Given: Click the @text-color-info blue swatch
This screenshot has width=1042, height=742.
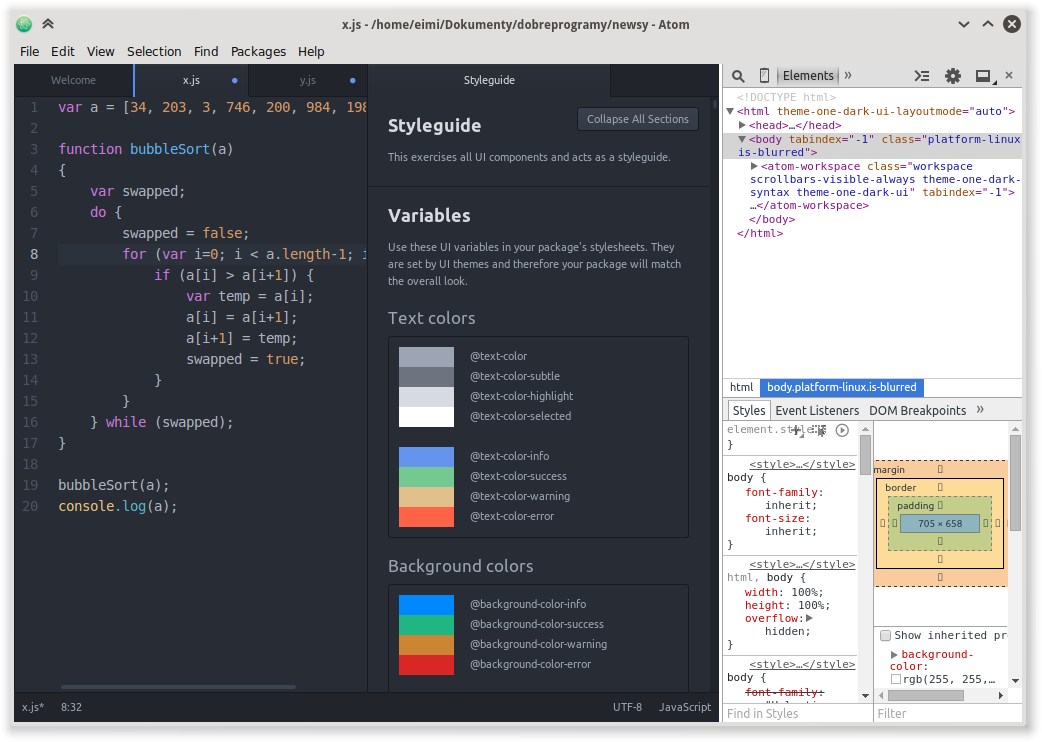Looking at the screenshot, I should pos(426,456).
